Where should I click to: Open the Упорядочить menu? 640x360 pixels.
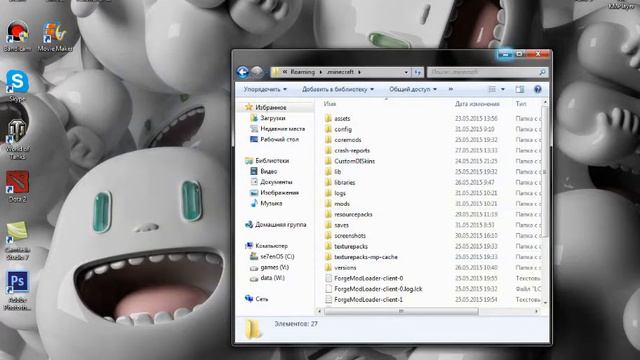(265, 89)
